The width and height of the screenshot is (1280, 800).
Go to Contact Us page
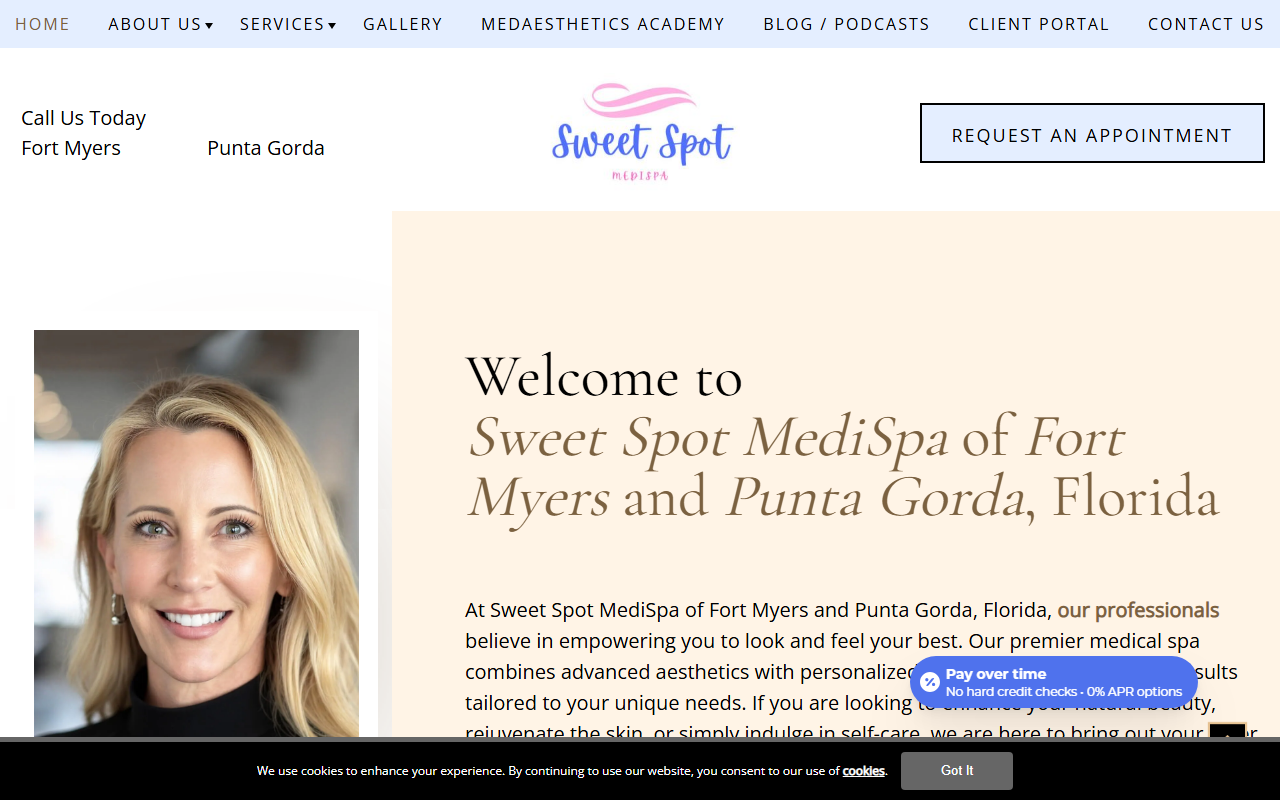click(1206, 24)
